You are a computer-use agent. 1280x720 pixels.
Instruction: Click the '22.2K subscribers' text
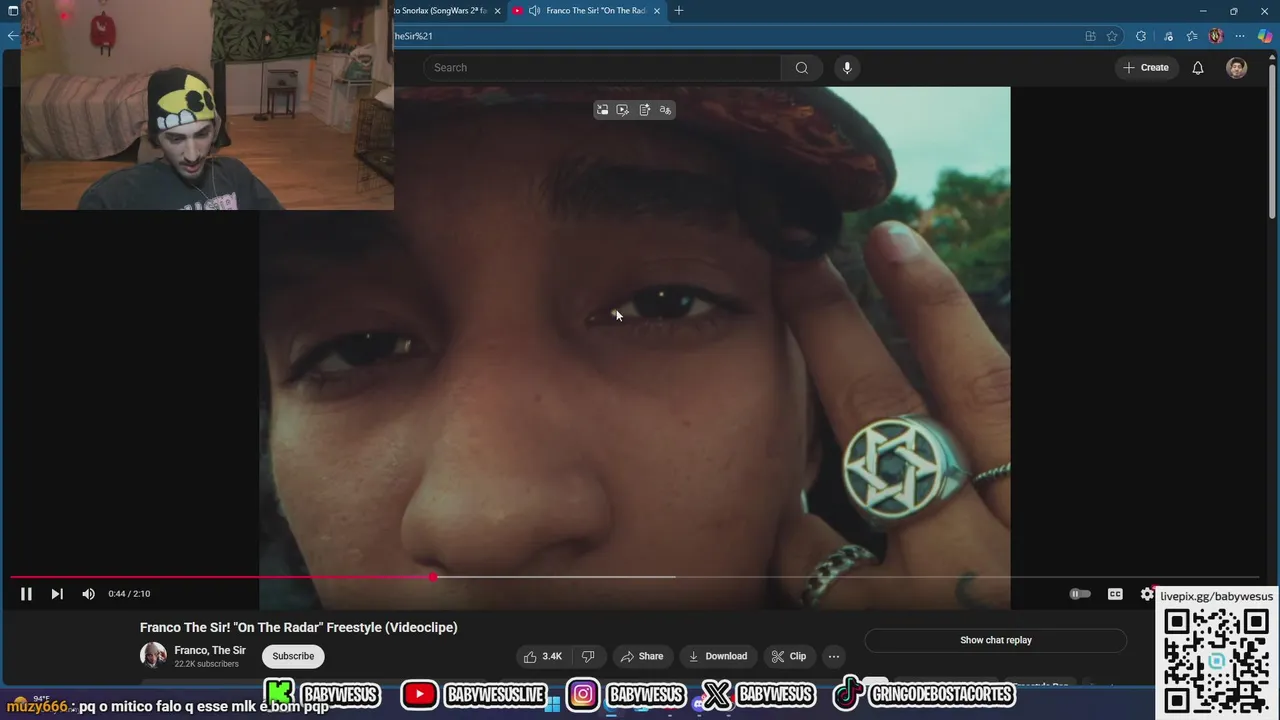(x=206, y=664)
